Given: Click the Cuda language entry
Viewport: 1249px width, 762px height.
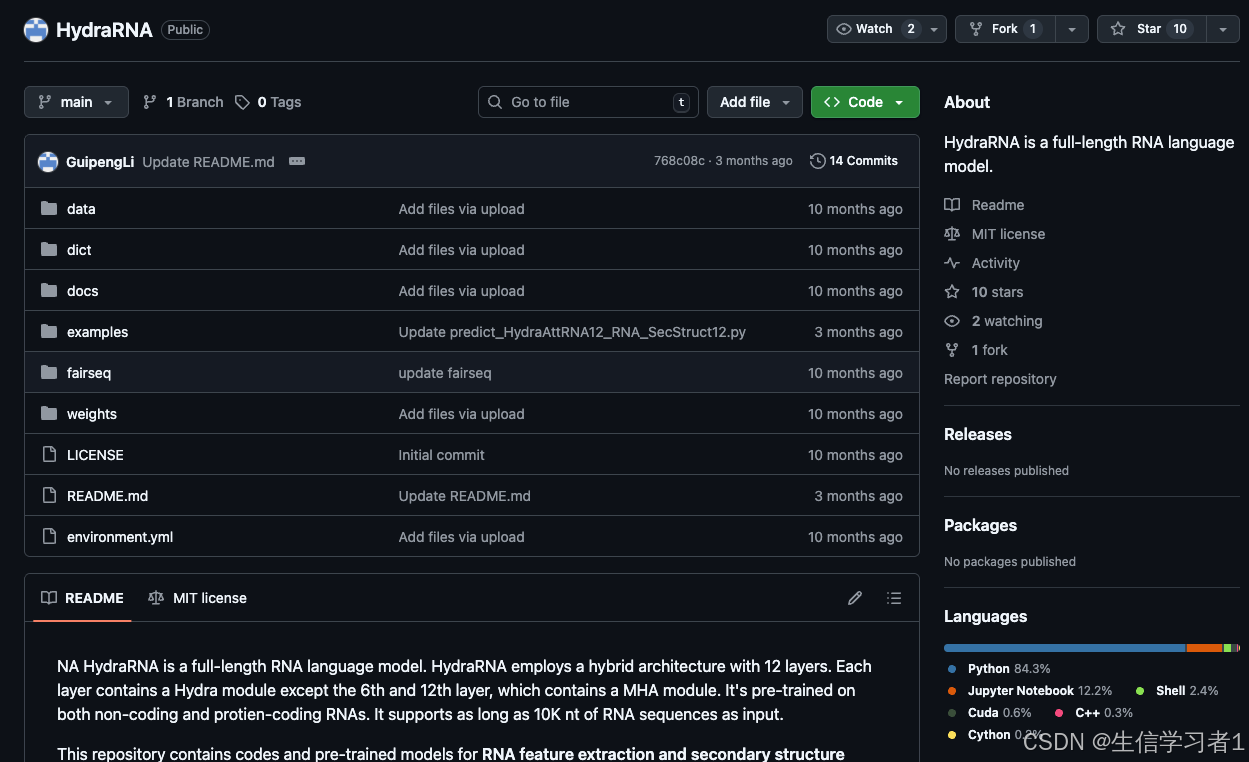Looking at the screenshot, I should 989,713.
